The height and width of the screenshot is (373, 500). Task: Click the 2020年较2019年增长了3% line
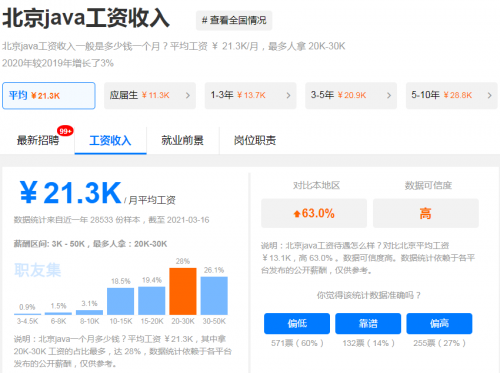[58, 63]
